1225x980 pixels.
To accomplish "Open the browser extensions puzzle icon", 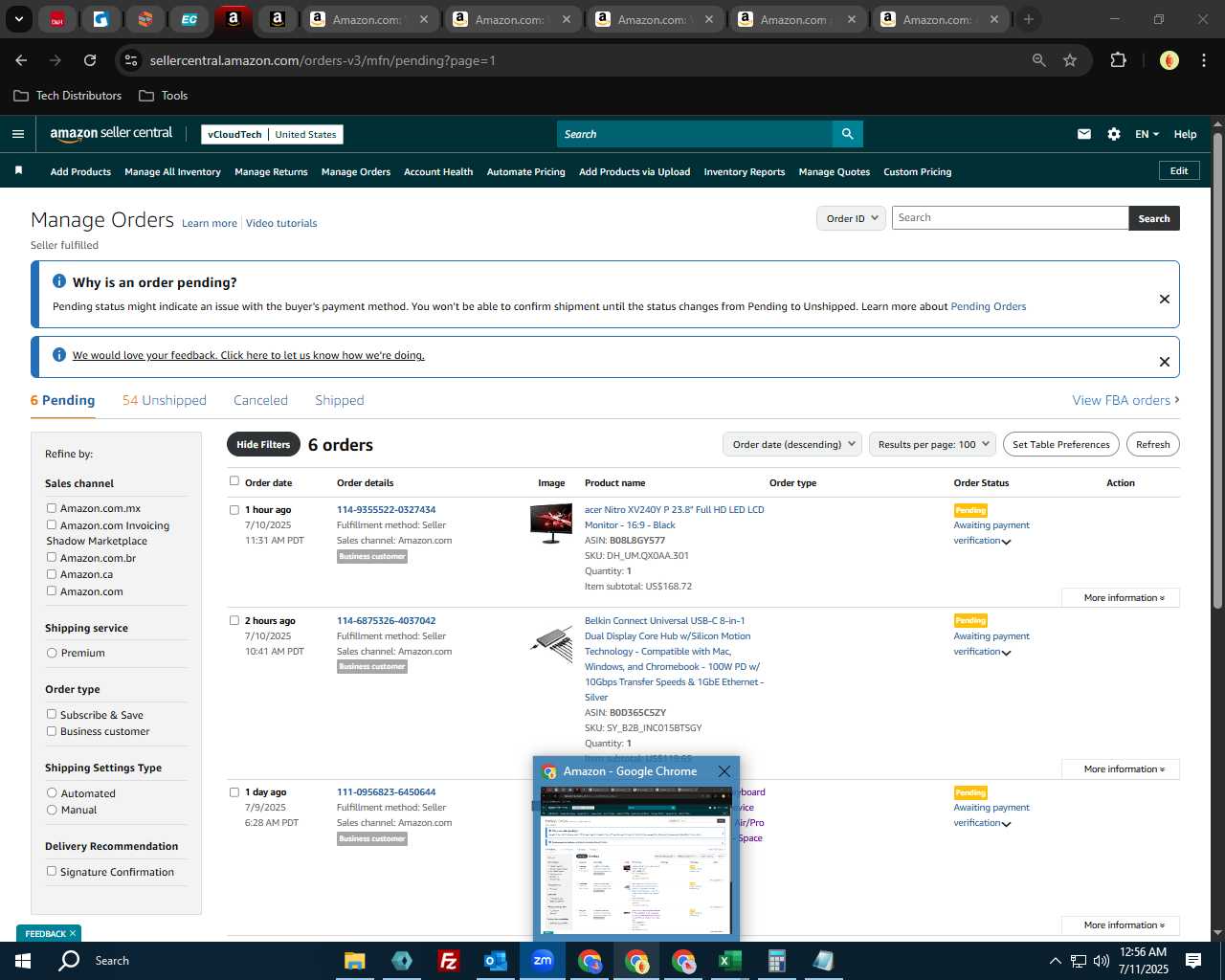I will [1118, 60].
